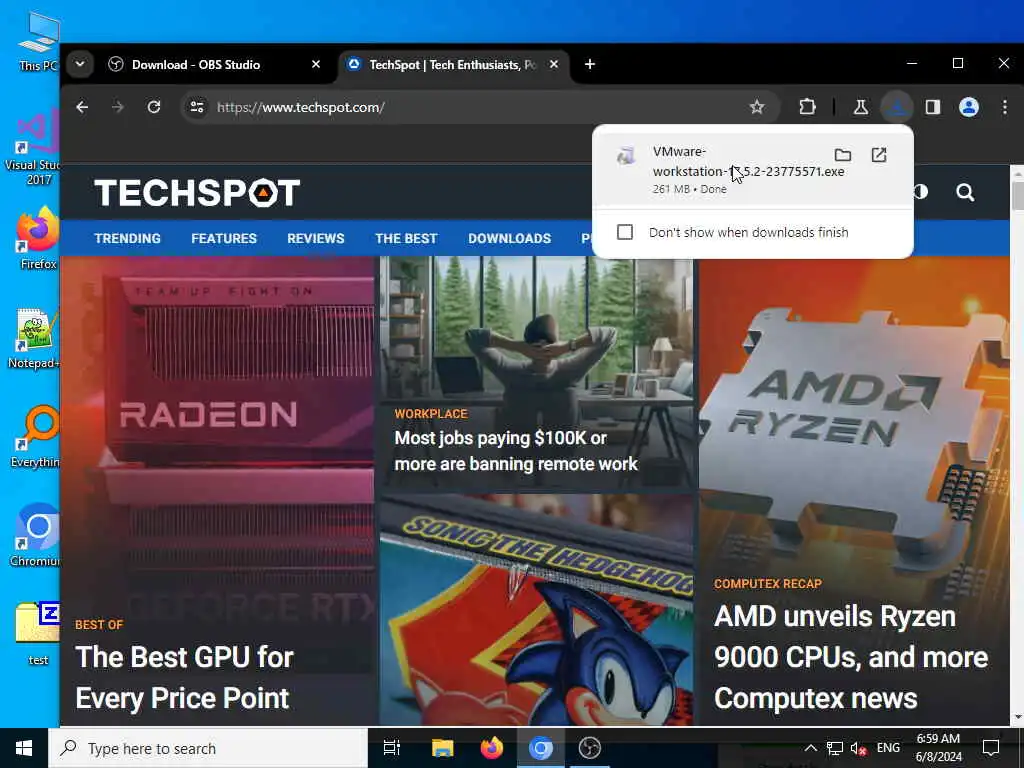1024x768 pixels.
Task: Click the taskbar clock showing 6:59 AM
Action: [x=938, y=748]
